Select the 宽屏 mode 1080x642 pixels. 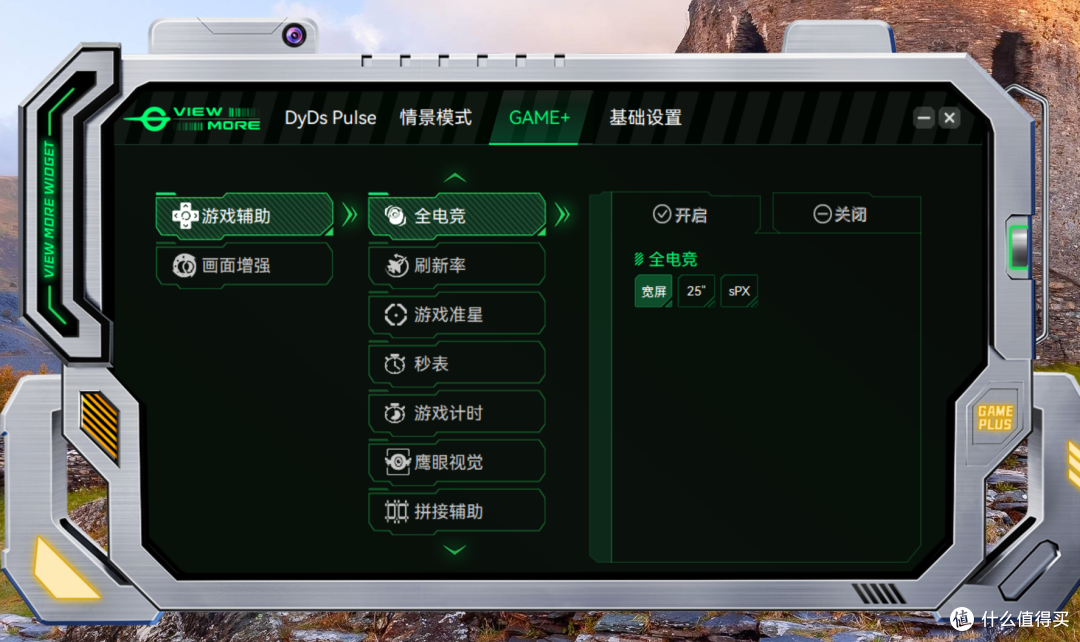coord(653,291)
